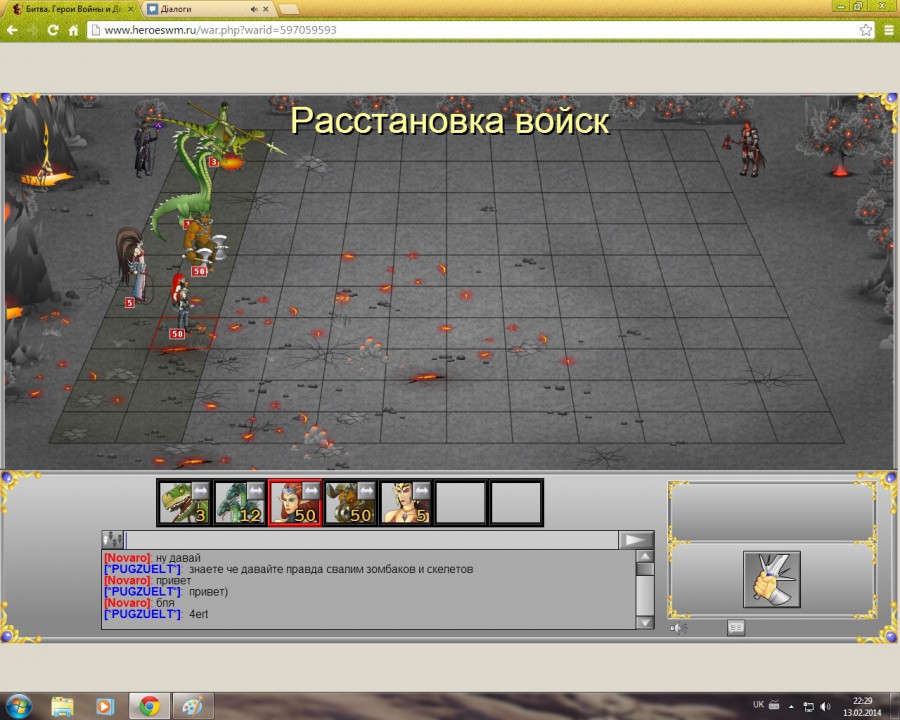Click Novaro name beside 'ну давай'
900x720 pixels.
[127, 558]
